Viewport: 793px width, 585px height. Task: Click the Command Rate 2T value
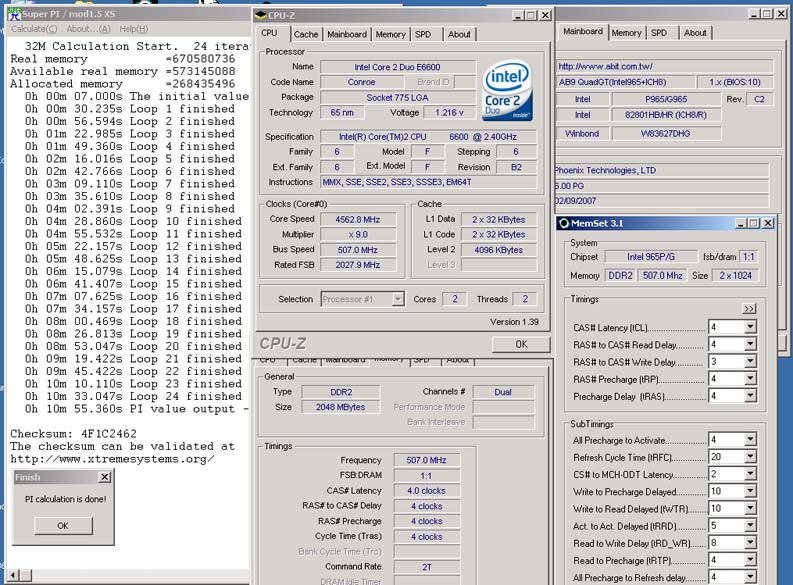[x=427, y=567]
